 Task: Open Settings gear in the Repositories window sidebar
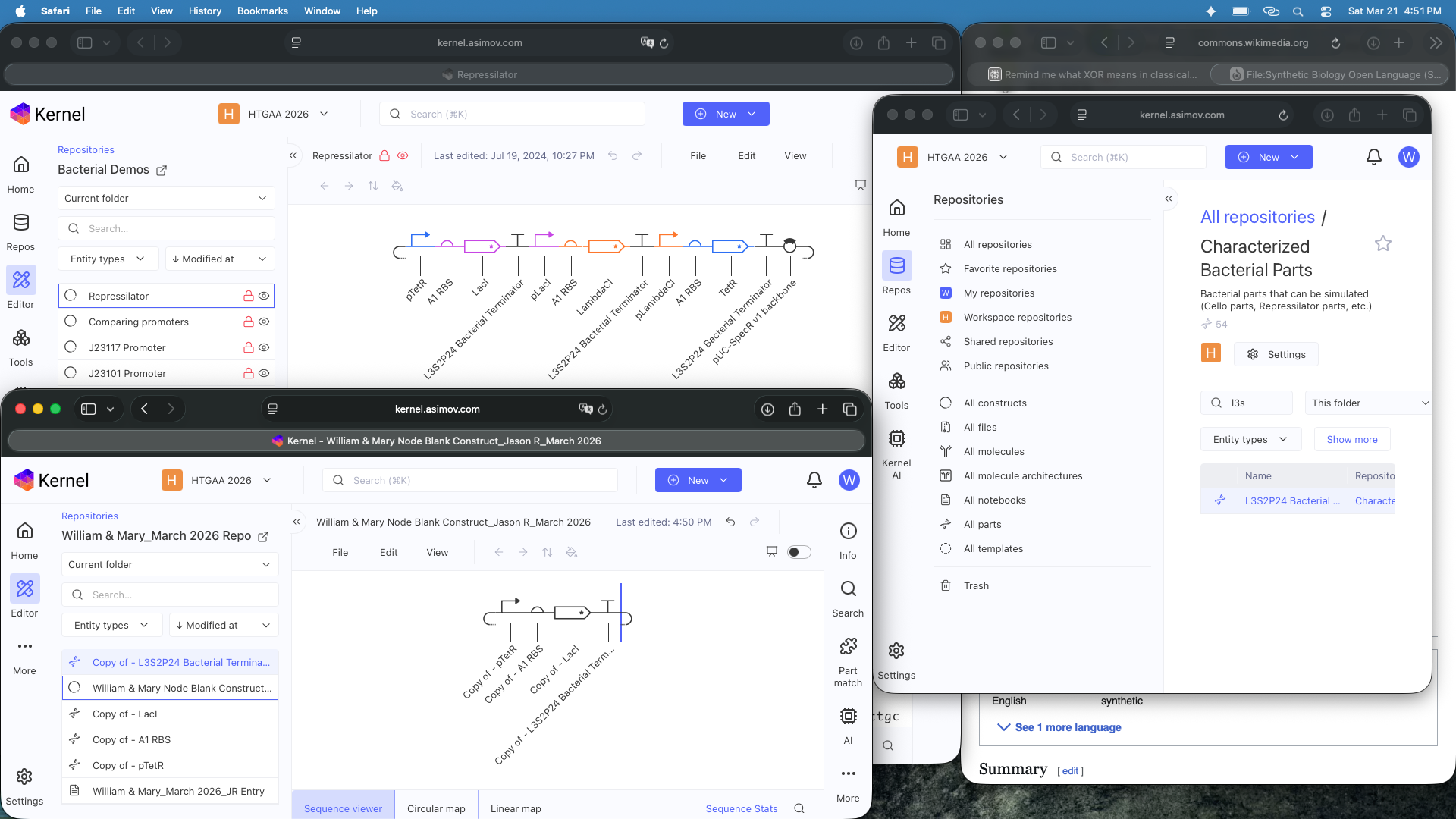tap(896, 660)
